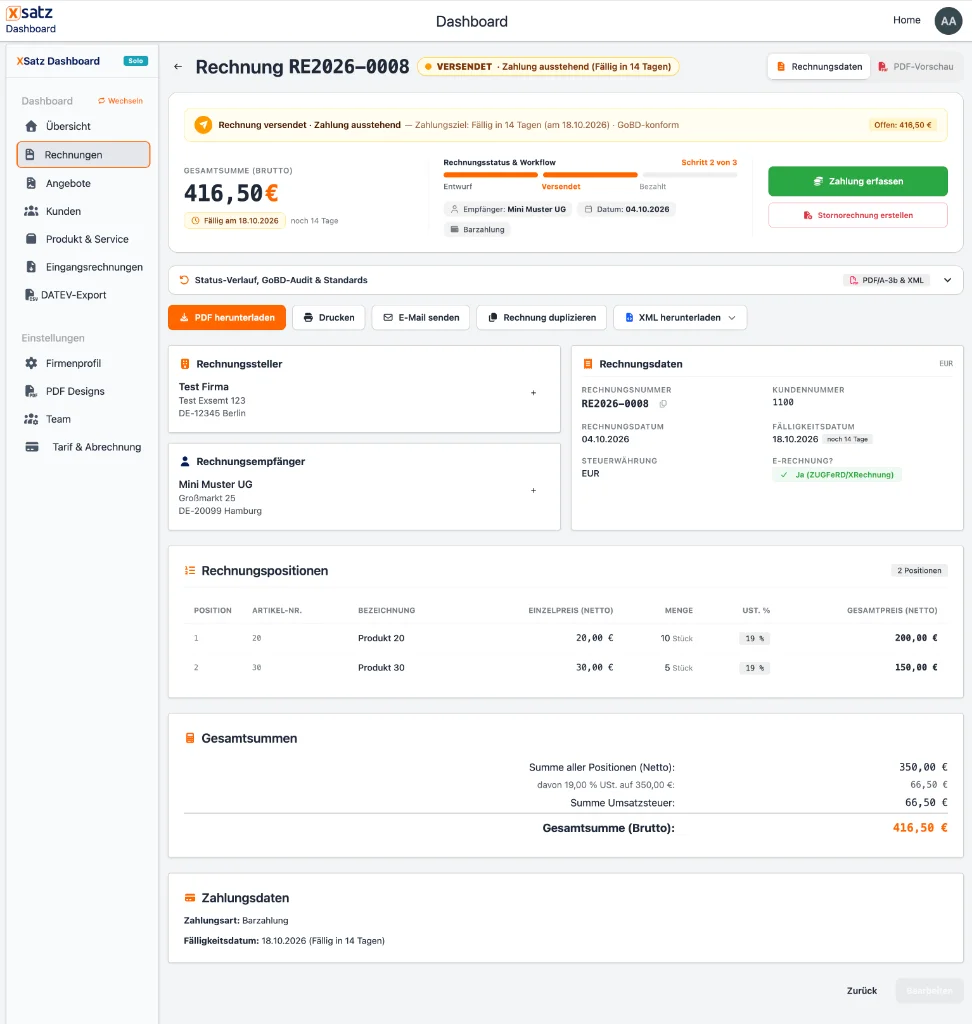Click the Bearbeiten button

[x=930, y=991]
